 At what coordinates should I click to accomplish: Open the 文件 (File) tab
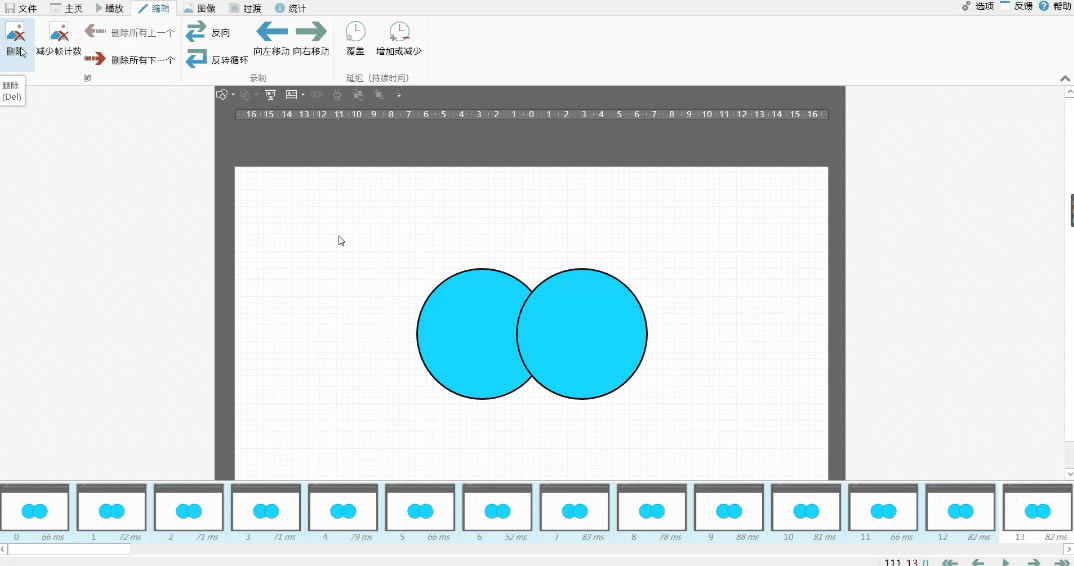point(21,8)
